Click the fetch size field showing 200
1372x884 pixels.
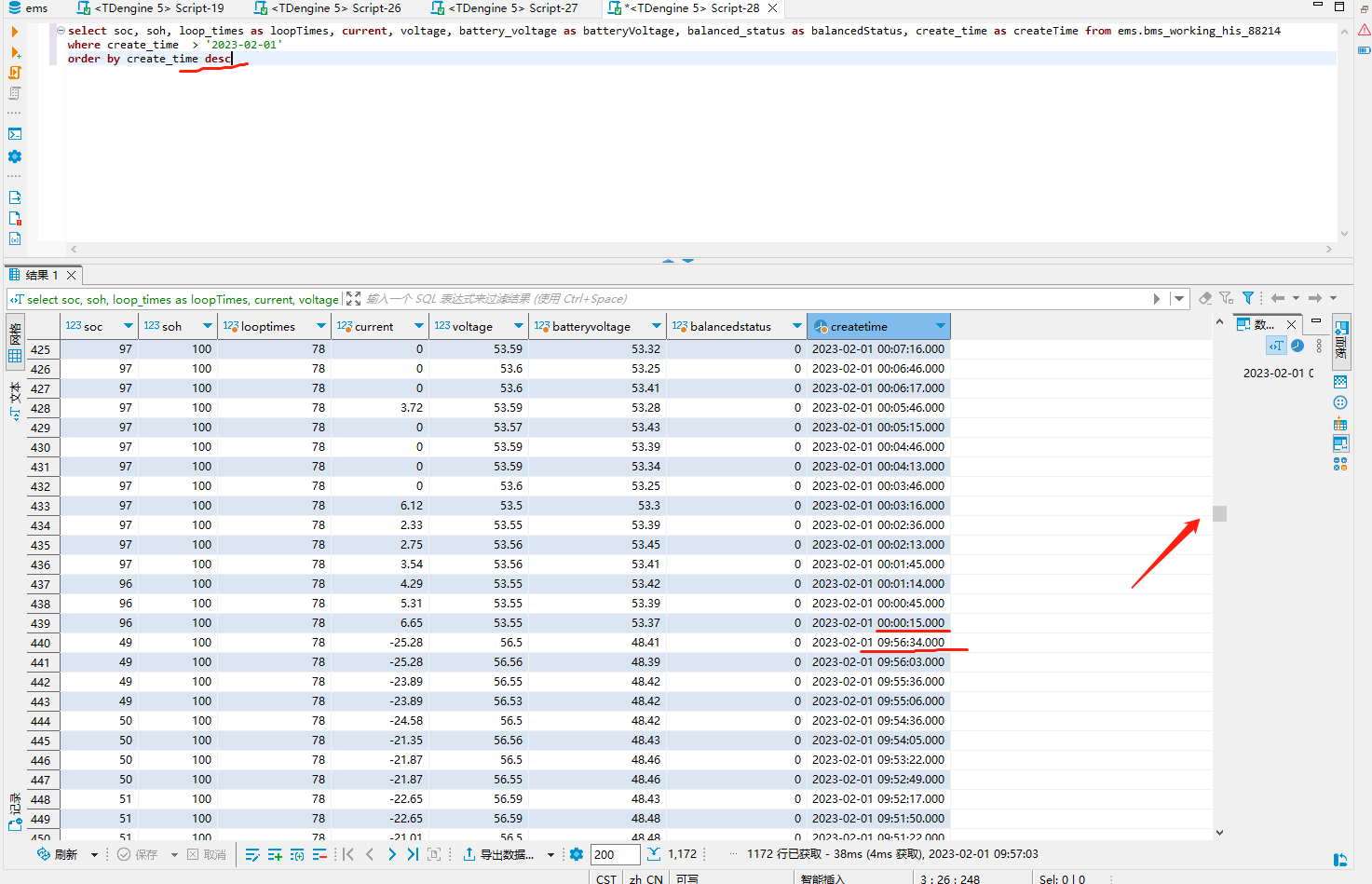(x=614, y=854)
